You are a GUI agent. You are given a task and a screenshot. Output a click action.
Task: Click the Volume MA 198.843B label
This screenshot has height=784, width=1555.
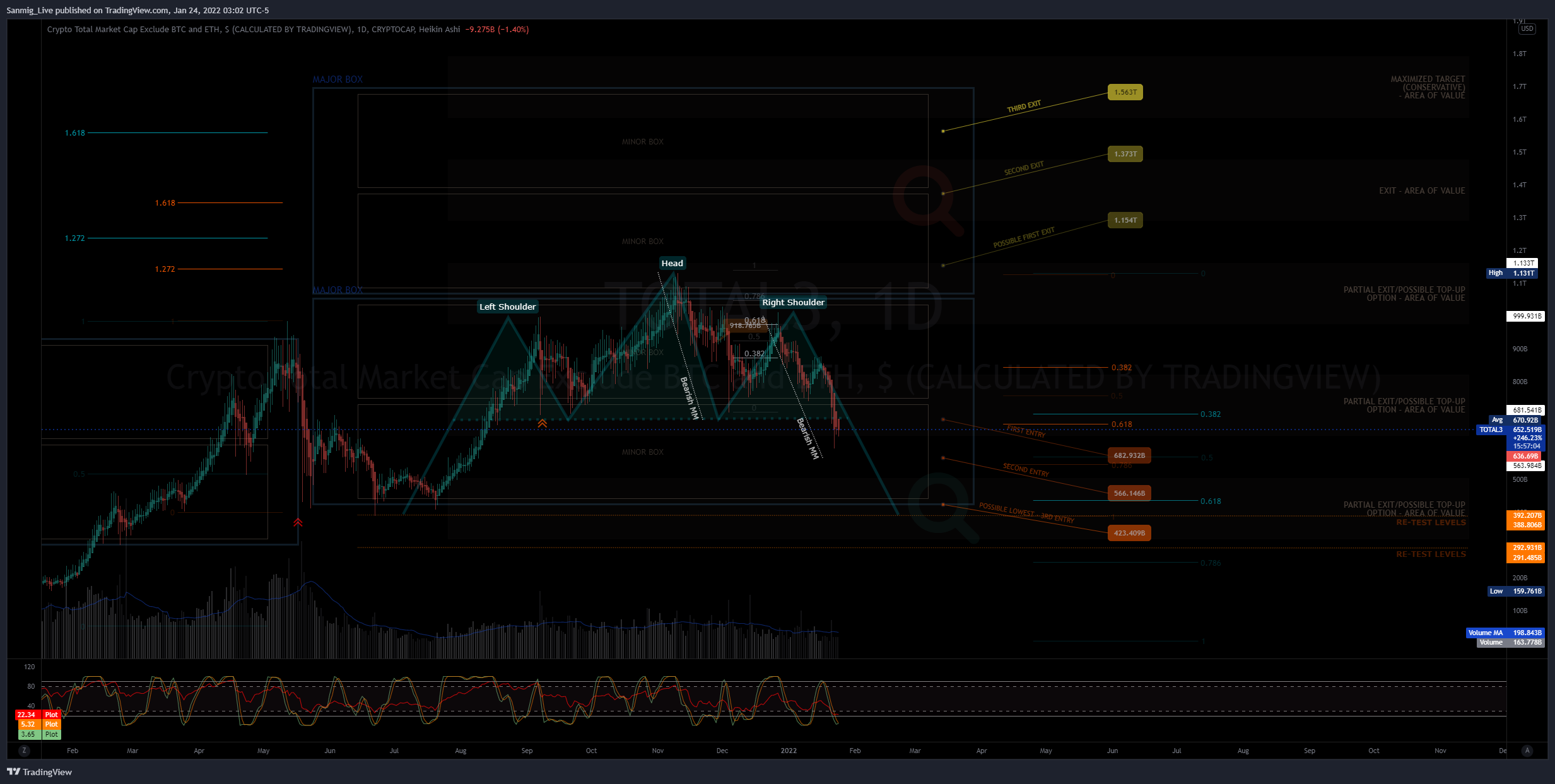pos(1505,633)
